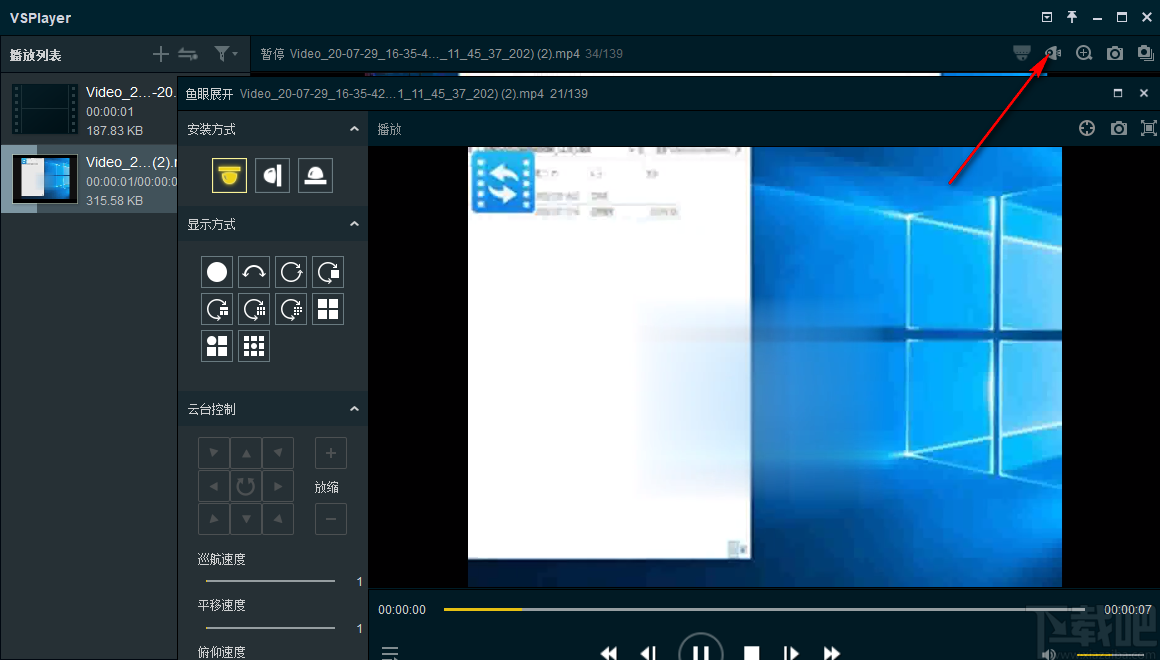
Task: Select desktop mount installation mode
Action: click(315, 175)
